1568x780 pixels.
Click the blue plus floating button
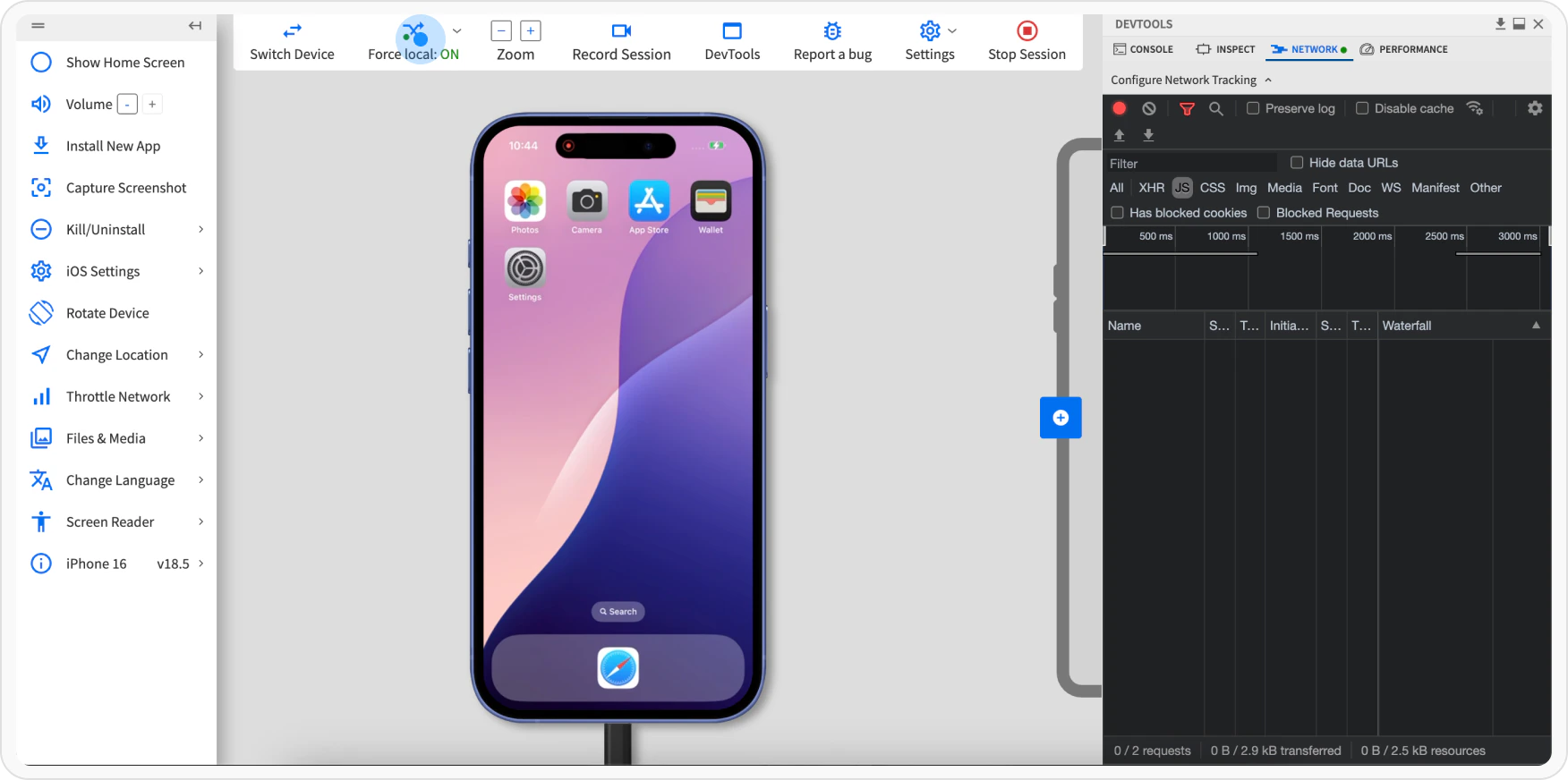[1061, 418]
